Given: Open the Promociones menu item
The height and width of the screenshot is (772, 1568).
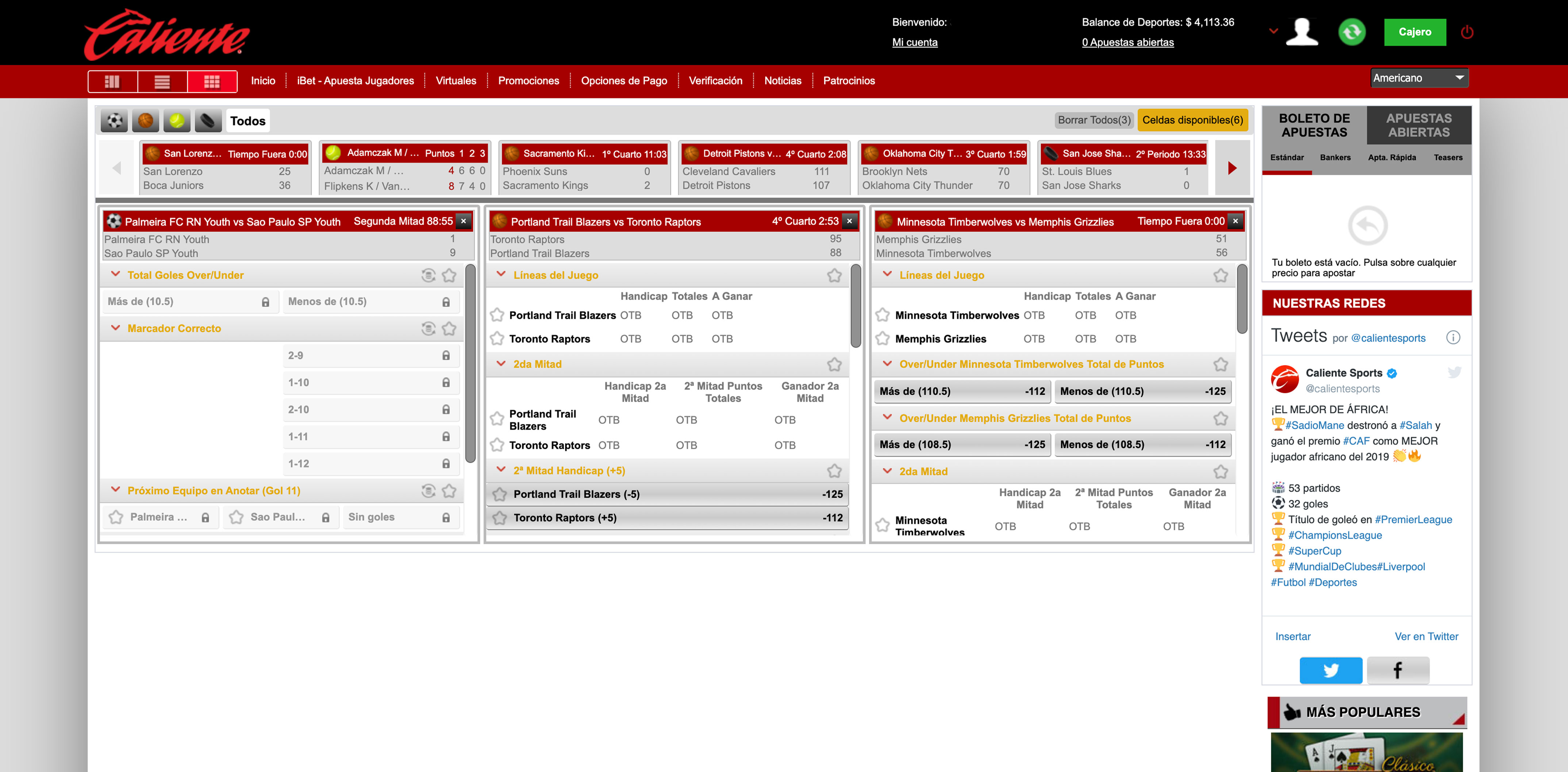Looking at the screenshot, I should [529, 80].
